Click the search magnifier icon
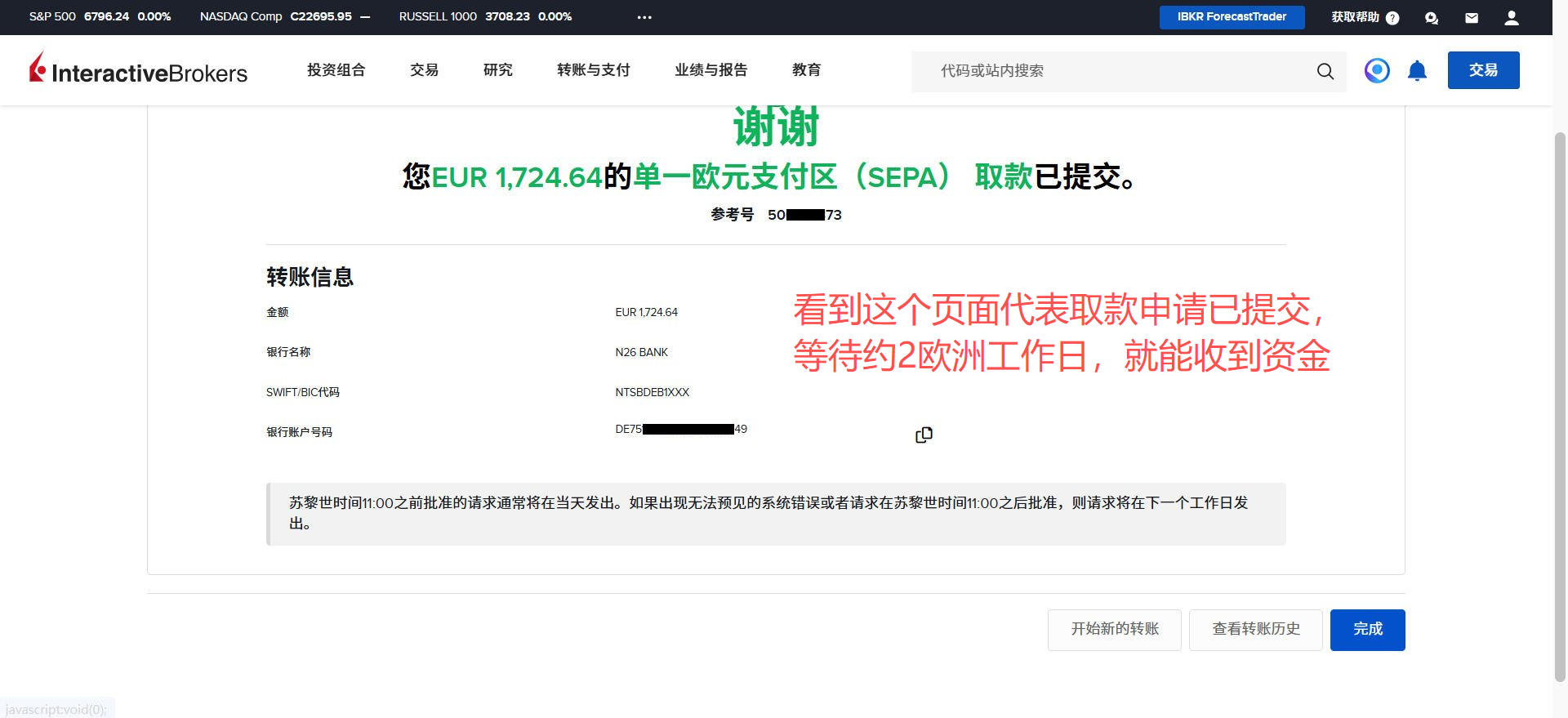The height and width of the screenshot is (718, 1568). tap(1325, 71)
